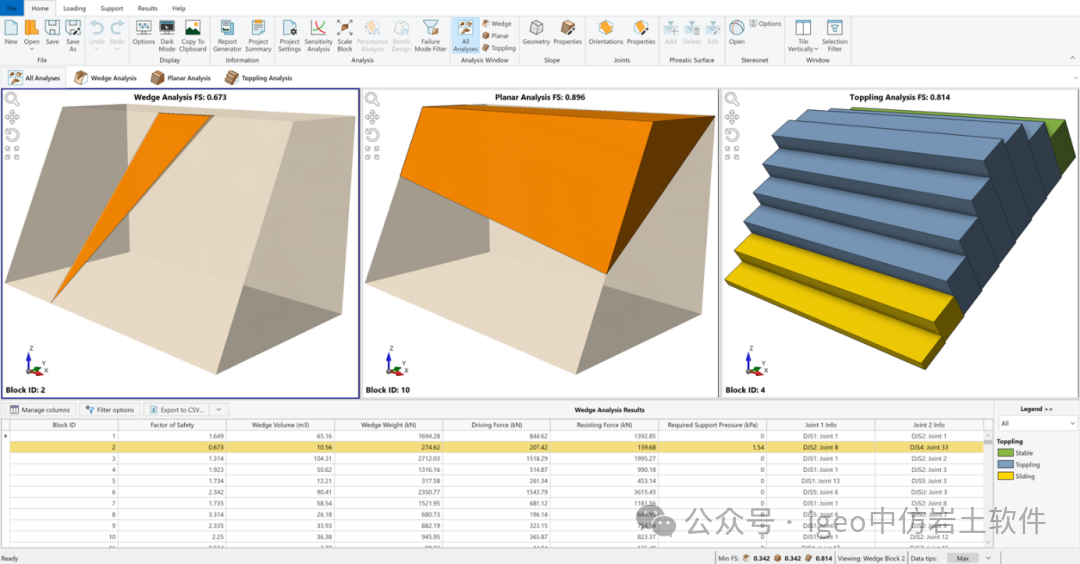Open the Help ribbon tab
This screenshot has width=1080, height=564.
[x=179, y=8]
